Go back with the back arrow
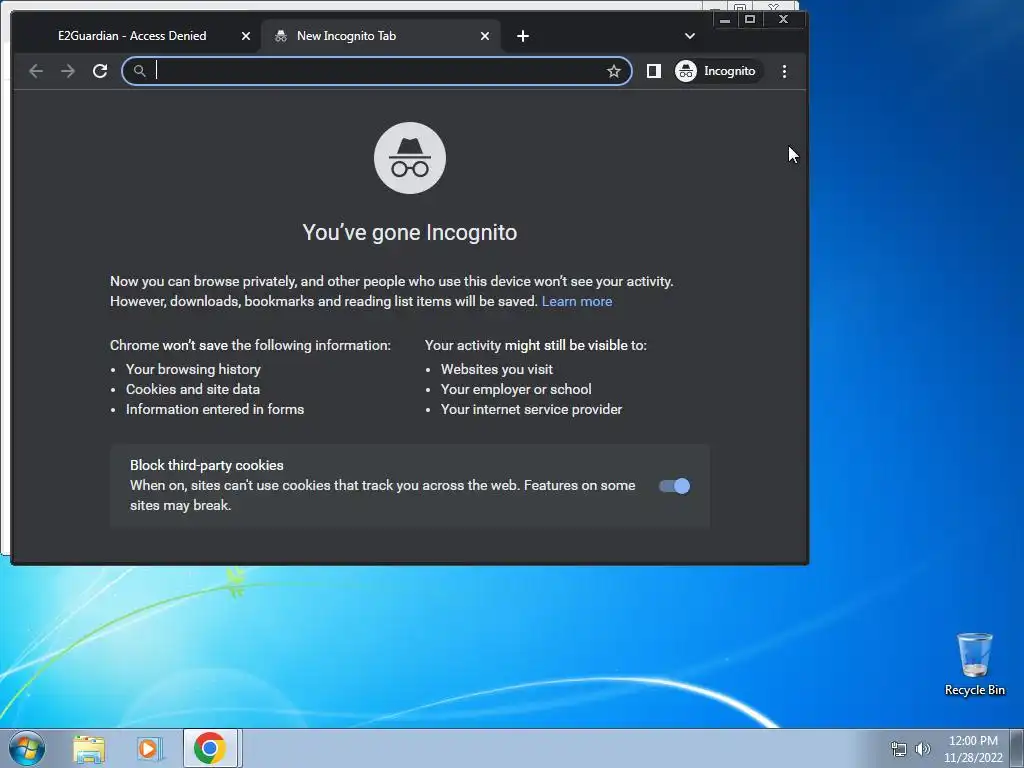This screenshot has width=1024, height=768. click(x=36, y=71)
